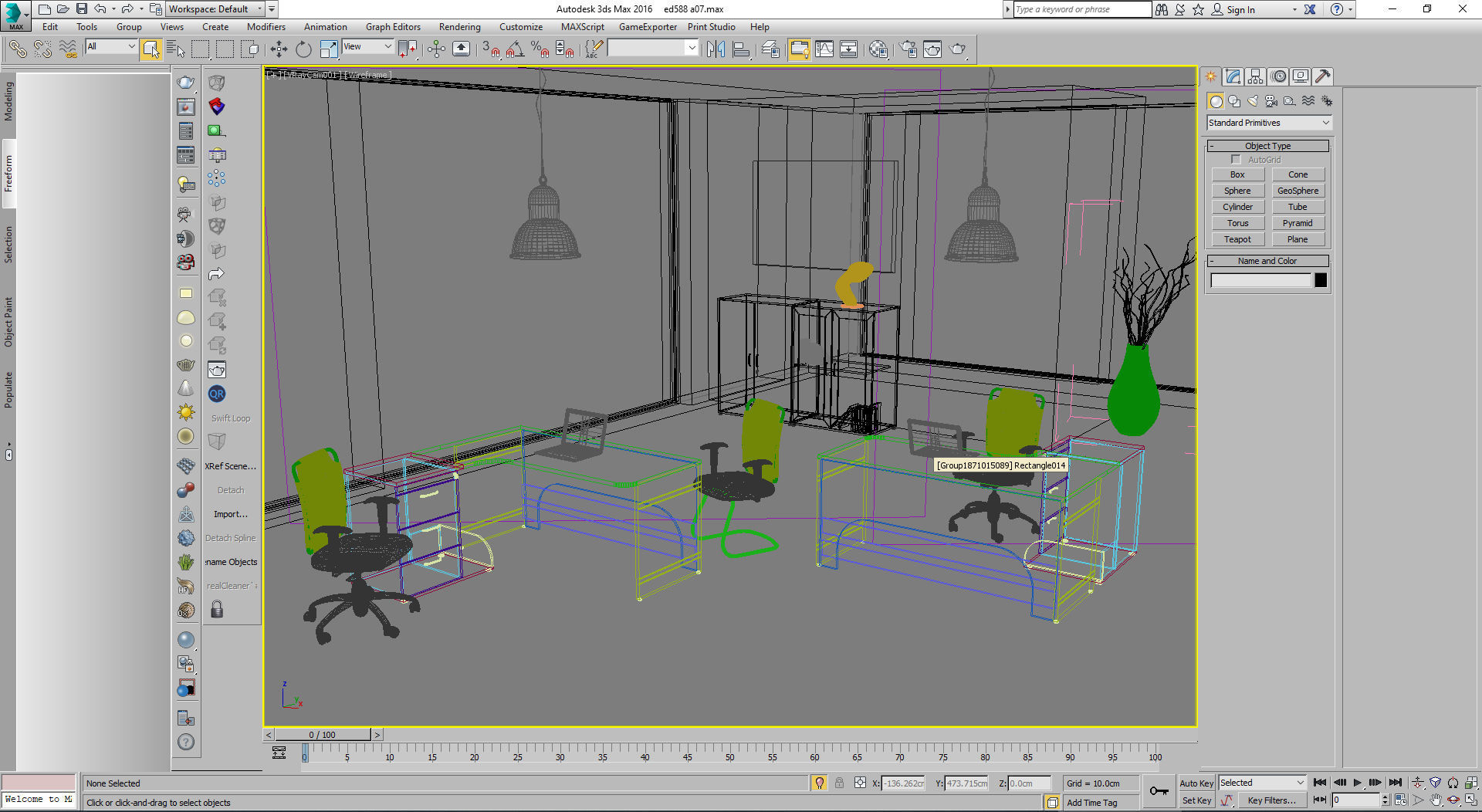1482x812 pixels.
Task: Click the Undo arrow icon
Action: pyautogui.click(x=100, y=9)
